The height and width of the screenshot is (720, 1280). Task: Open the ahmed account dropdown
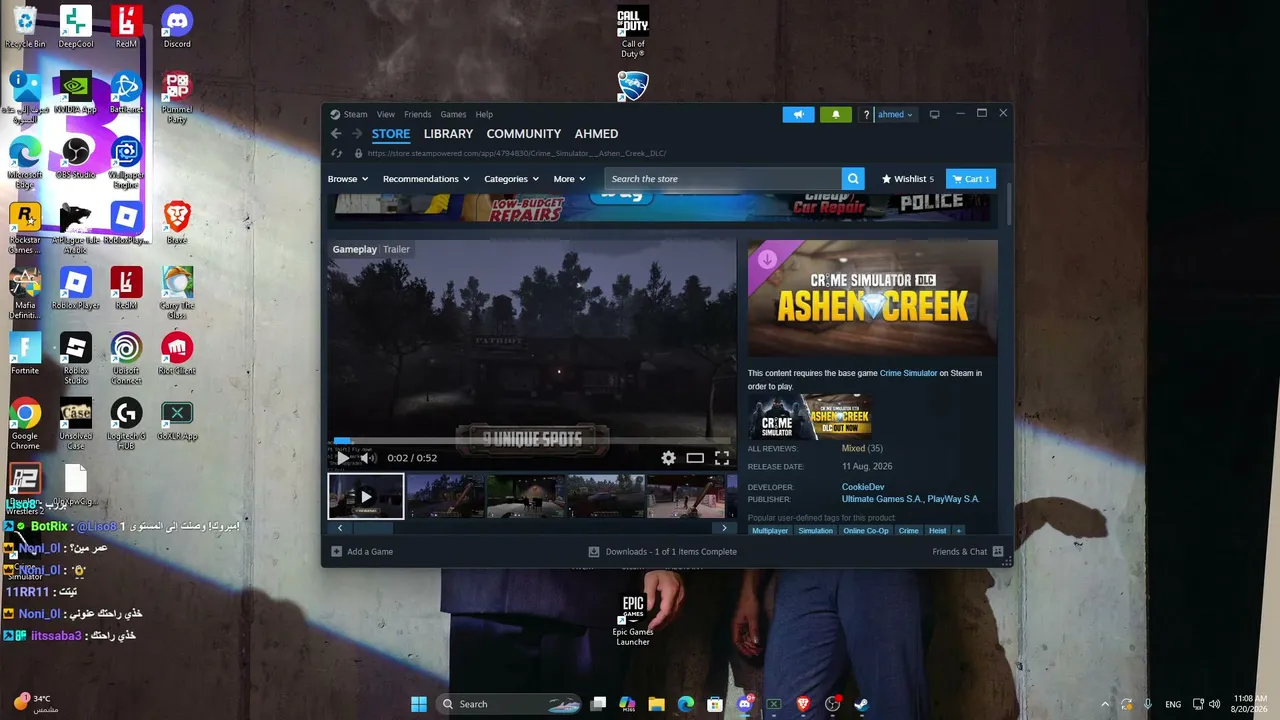895,115
